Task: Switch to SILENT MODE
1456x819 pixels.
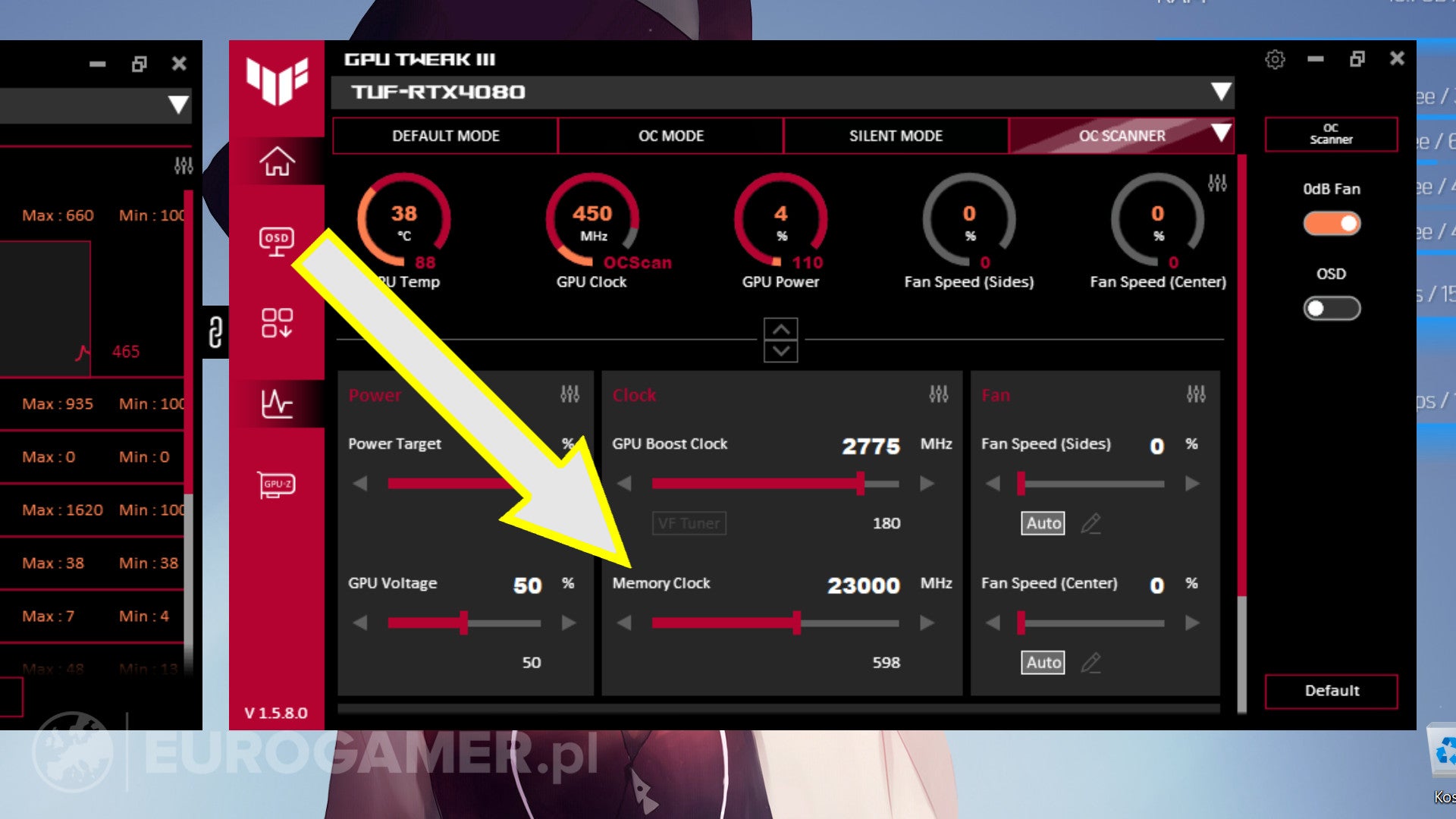Action: [x=896, y=136]
